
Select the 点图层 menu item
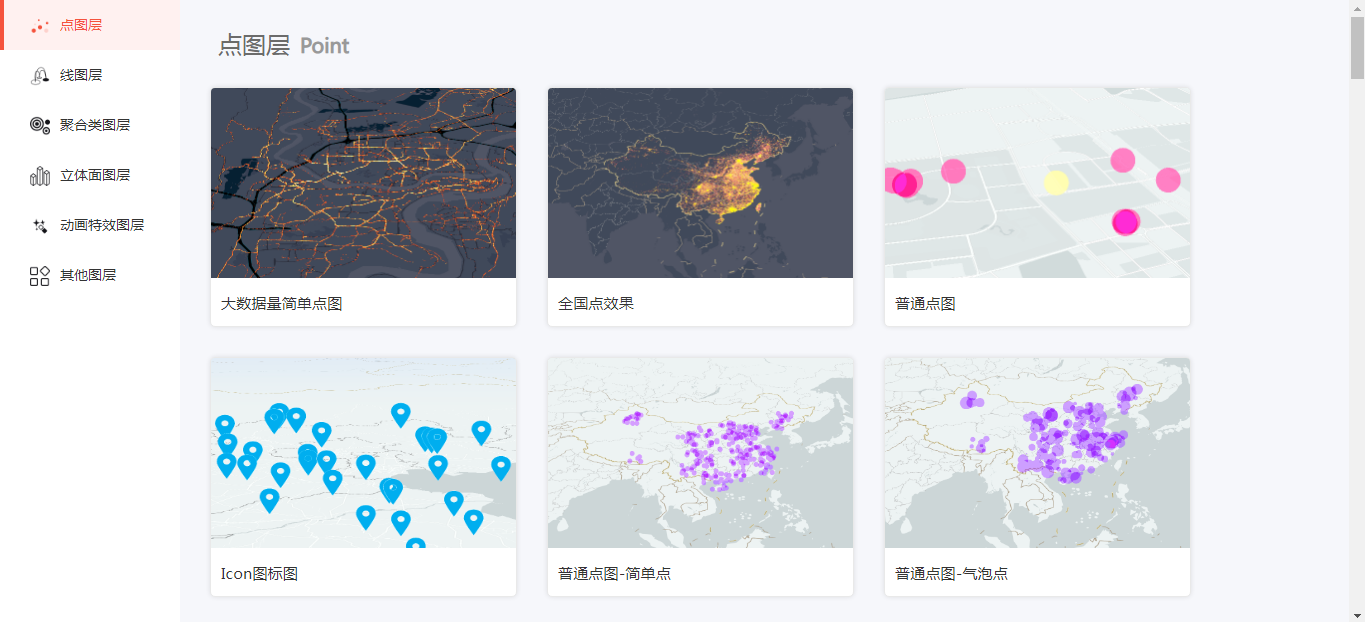(x=90, y=25)
